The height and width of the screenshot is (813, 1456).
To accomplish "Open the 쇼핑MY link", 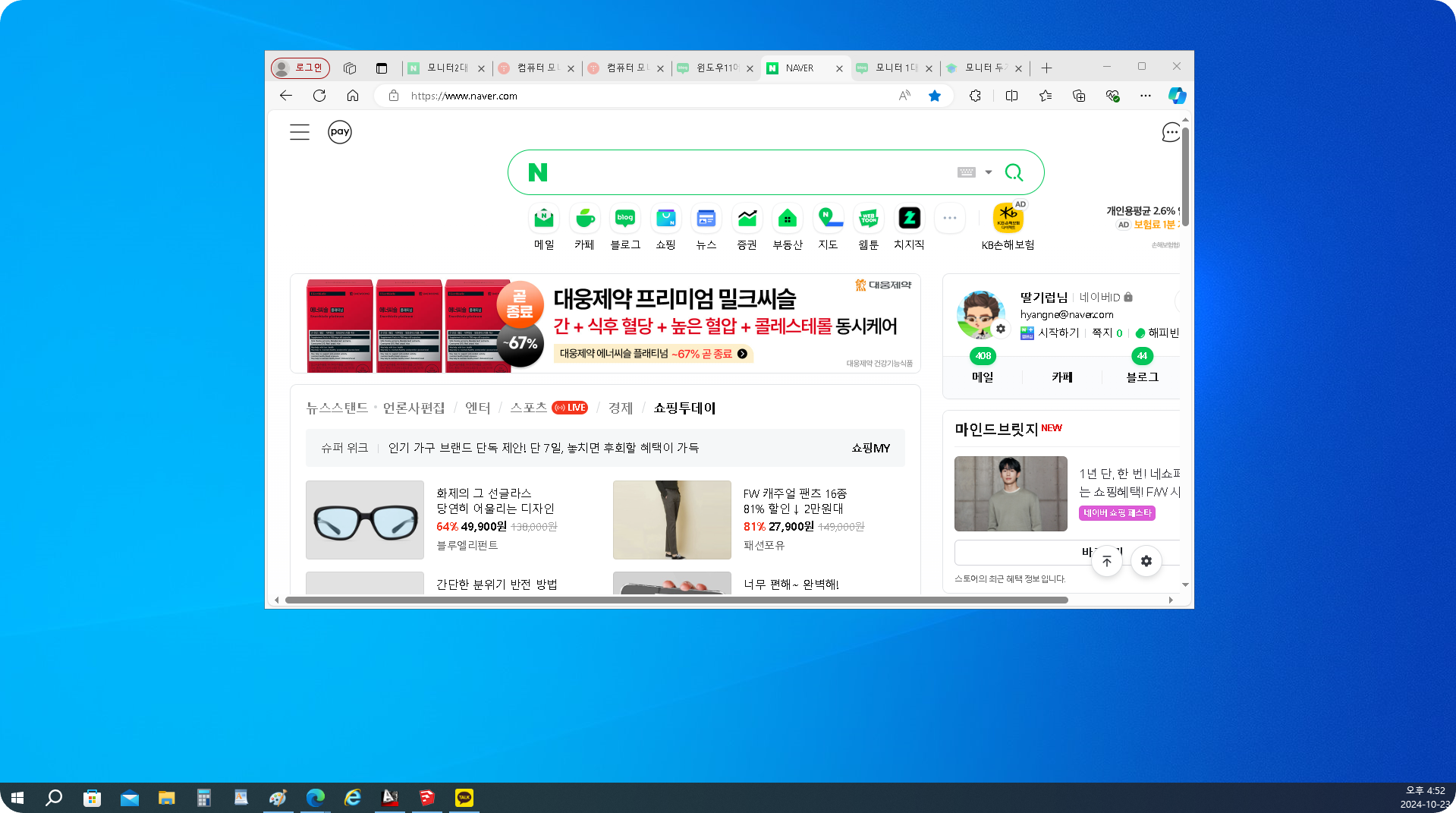I will 871,448.
